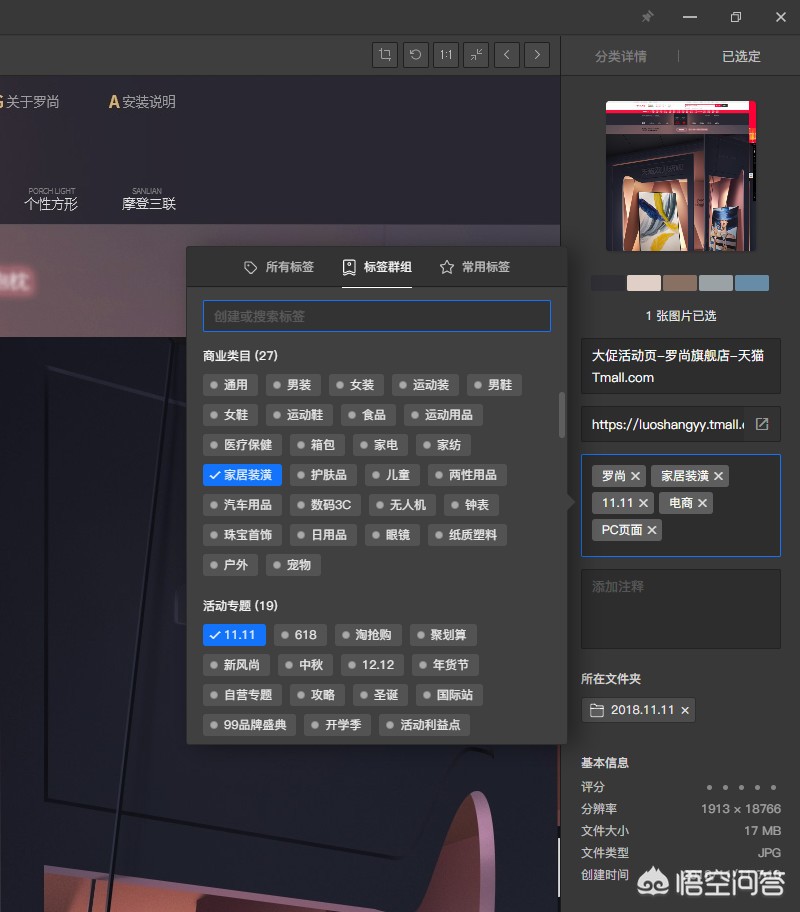This screenshot has width=800, height=912.
Task: Deselect the checked 11.11 activity tag
Action: pyautogui.click(x=233, y=635)
